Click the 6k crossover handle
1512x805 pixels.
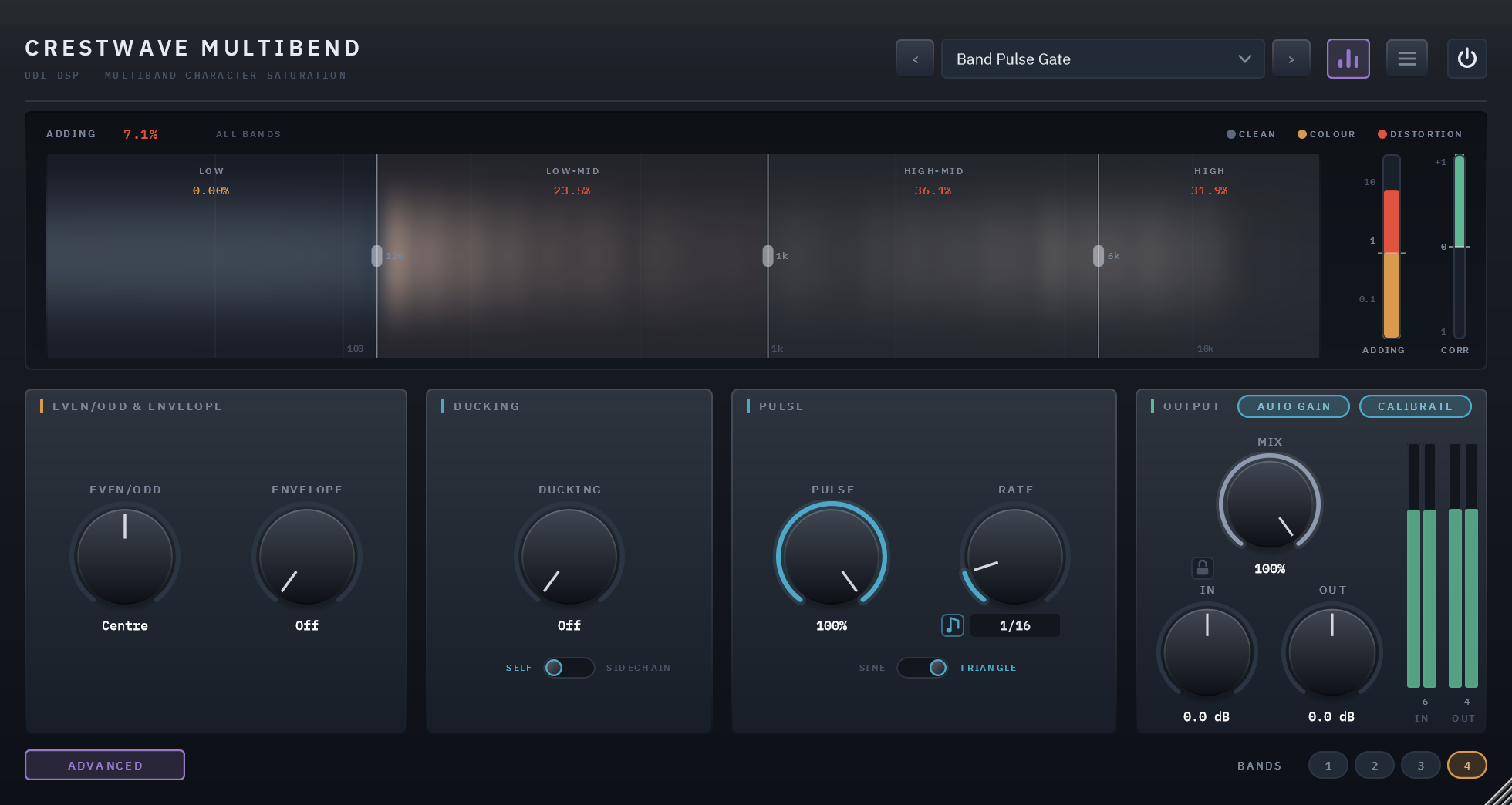(1099, 256)
